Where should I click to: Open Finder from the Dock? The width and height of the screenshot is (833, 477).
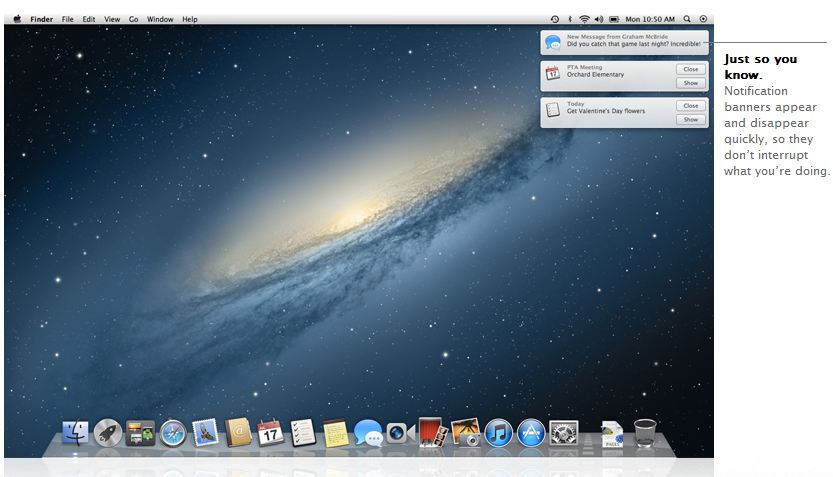click(75, 432)
